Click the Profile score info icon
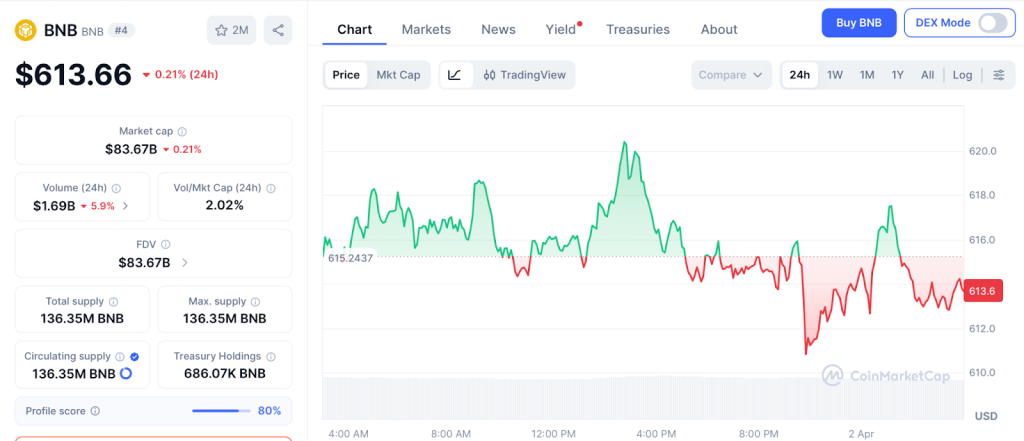The height and width of the screenshot is (441, 1024). click(96, 411)
